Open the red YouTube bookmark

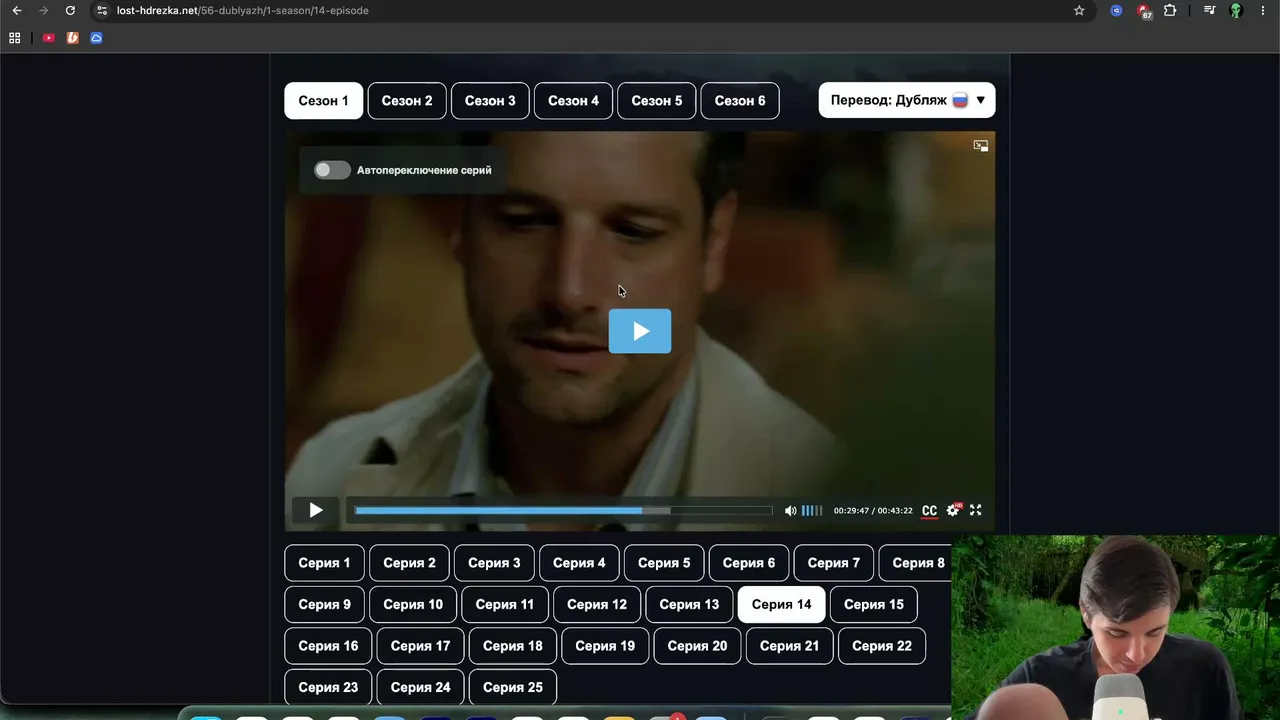pyautogui.click(x=48, y=38)
